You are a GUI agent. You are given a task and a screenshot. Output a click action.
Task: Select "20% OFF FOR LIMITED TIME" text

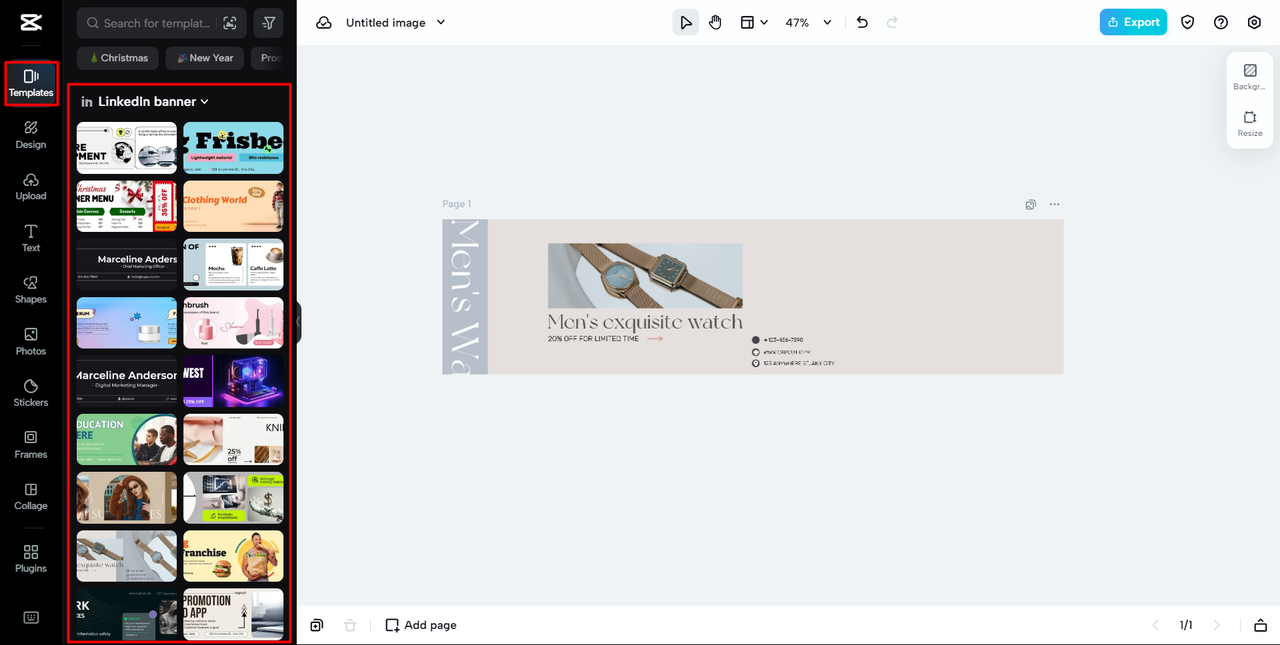coord(593,339)
